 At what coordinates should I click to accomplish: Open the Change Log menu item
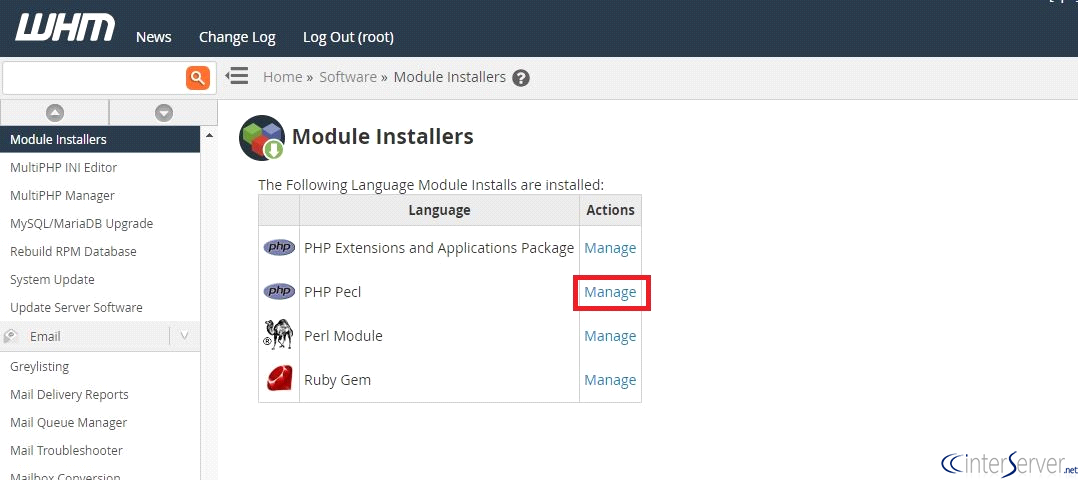point(237,37)
